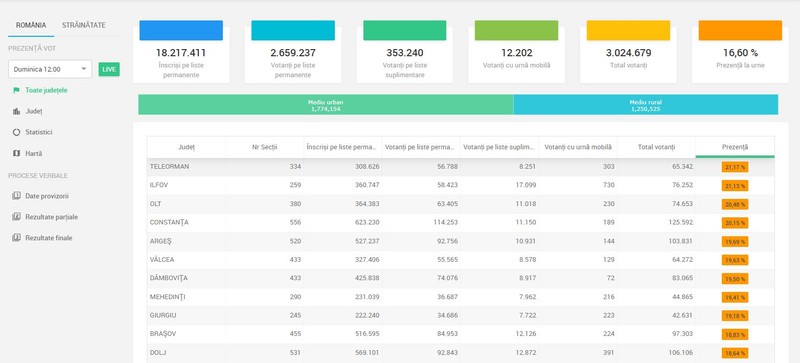The width and height of the screenshot is (800, 363).
Task: Click the green LIVE button
Action: coord(109,69)
